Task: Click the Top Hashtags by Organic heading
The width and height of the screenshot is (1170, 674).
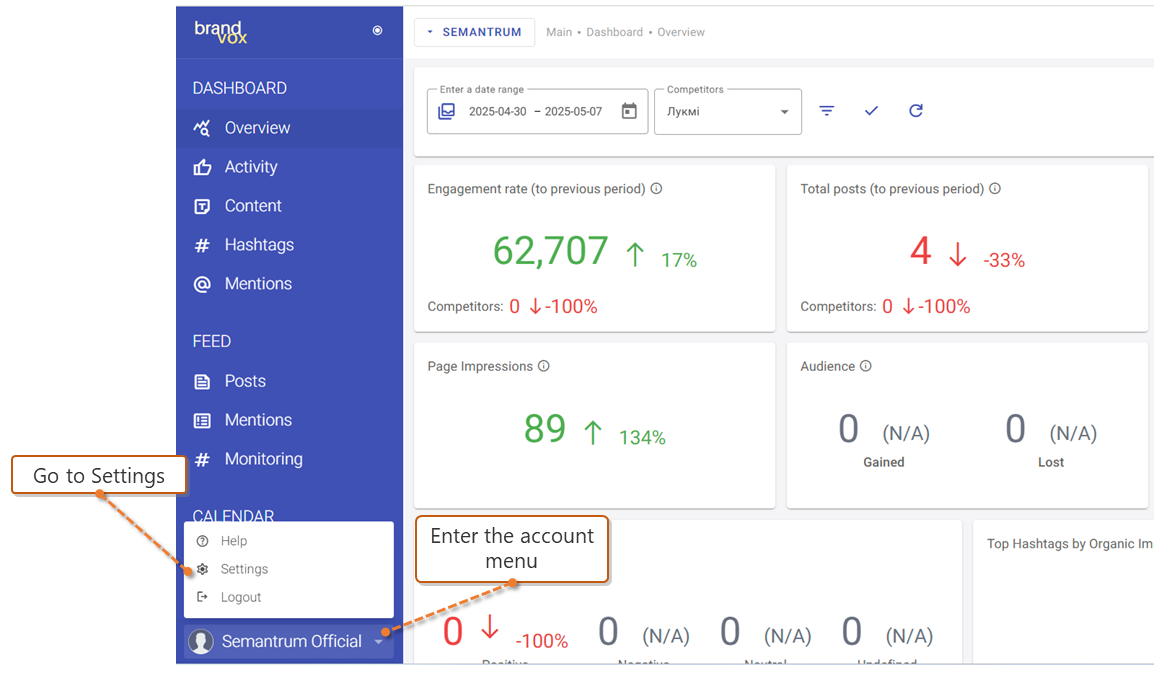Action: [x=1070, y=543]
